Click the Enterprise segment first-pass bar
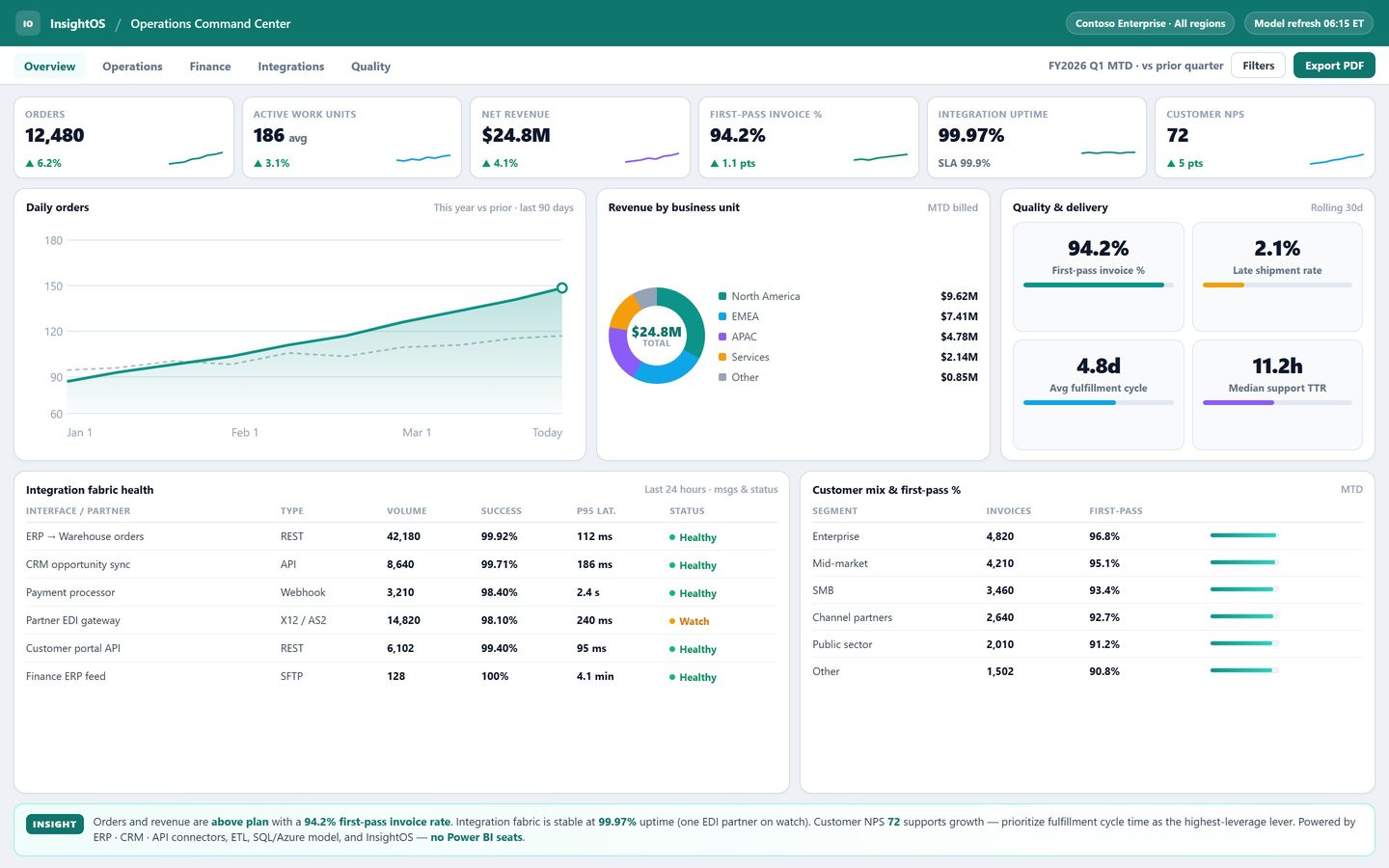Viewport: 1389px width, 868px height. point(1244,535)
